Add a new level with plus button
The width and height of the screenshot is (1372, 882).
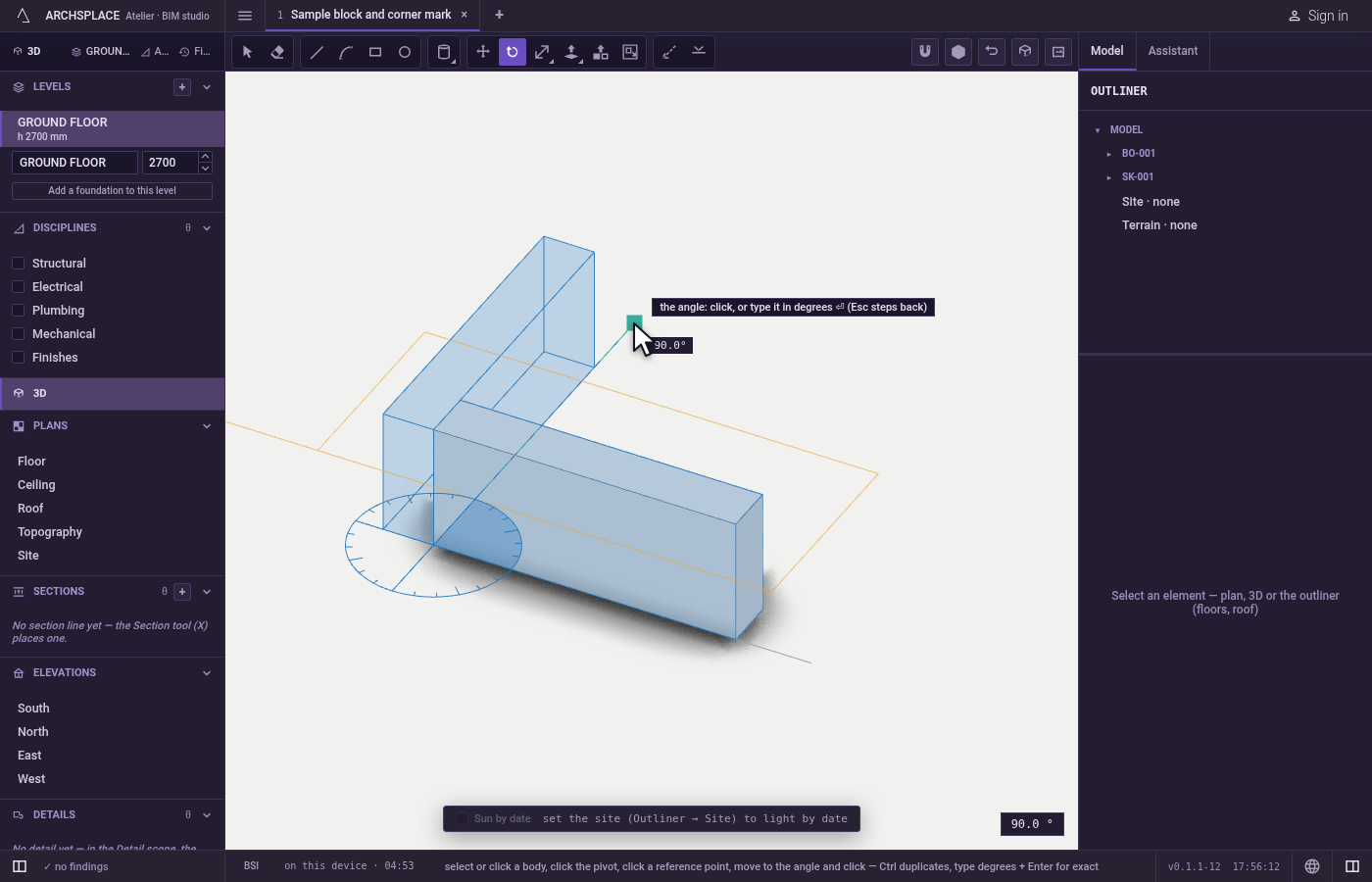pos(182,87)
